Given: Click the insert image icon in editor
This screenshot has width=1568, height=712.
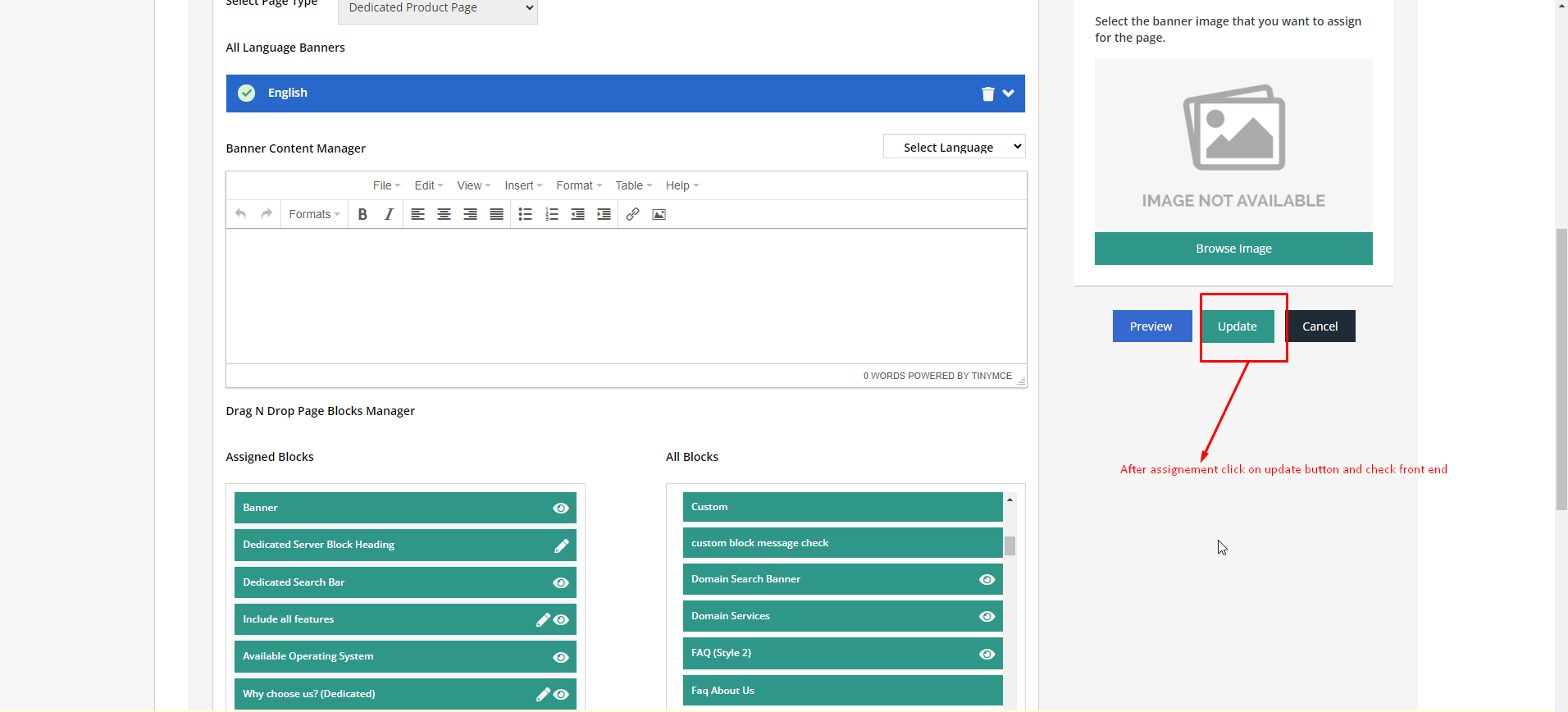Looking at the screenshot, I should [659, 214].
